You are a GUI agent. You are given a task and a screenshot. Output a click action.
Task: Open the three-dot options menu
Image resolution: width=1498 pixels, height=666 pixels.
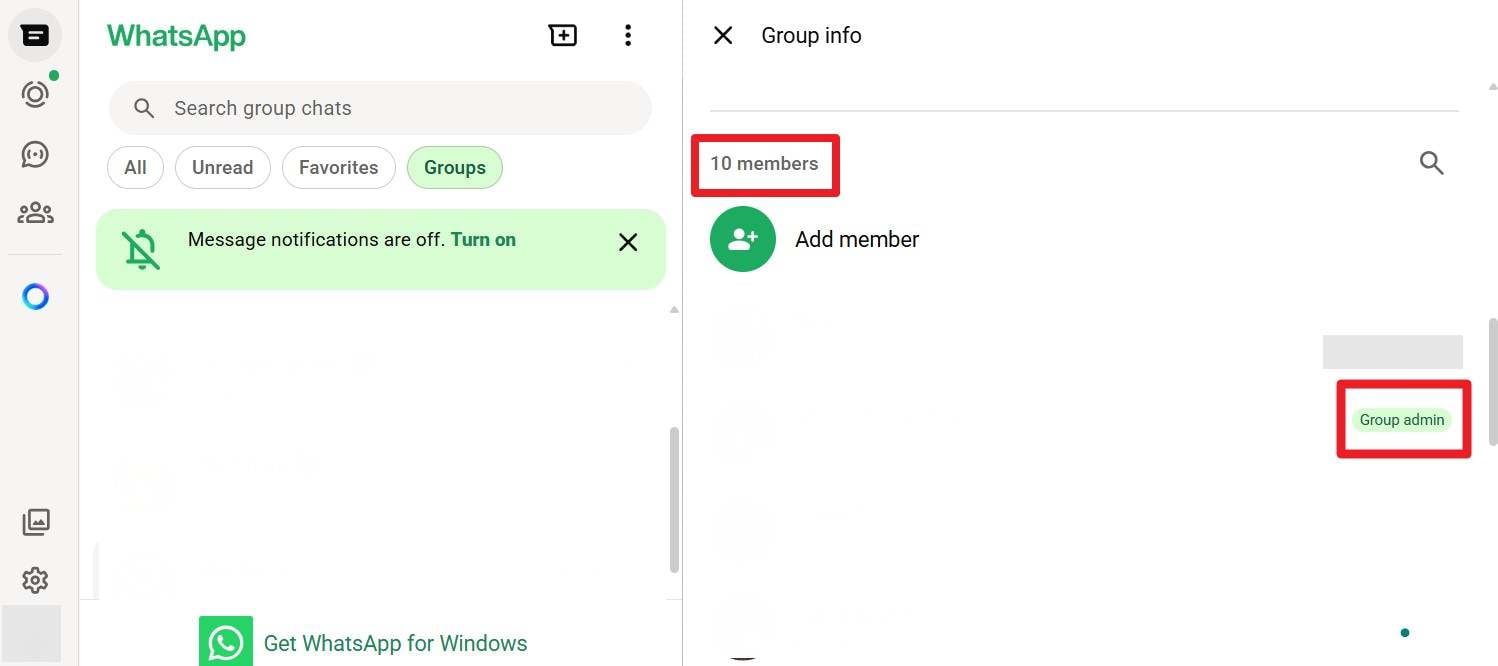[x=628, y=35]
